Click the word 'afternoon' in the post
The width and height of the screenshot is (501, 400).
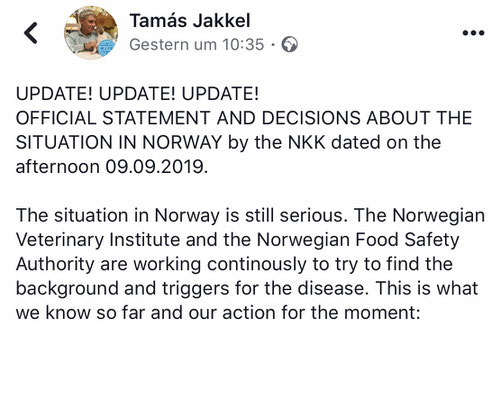[x=58, y=167]
